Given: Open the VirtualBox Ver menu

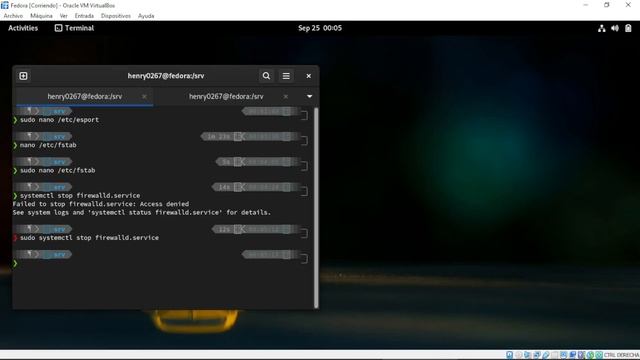Looking at the screenshot, I should tap(64, 16).
